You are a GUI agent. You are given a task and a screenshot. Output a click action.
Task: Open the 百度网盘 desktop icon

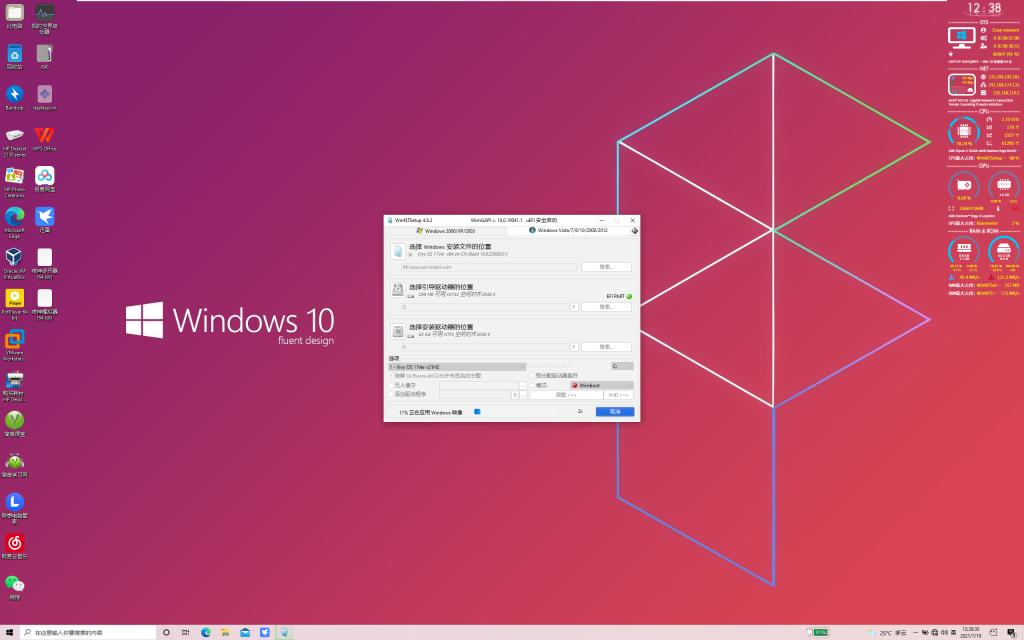44,179
